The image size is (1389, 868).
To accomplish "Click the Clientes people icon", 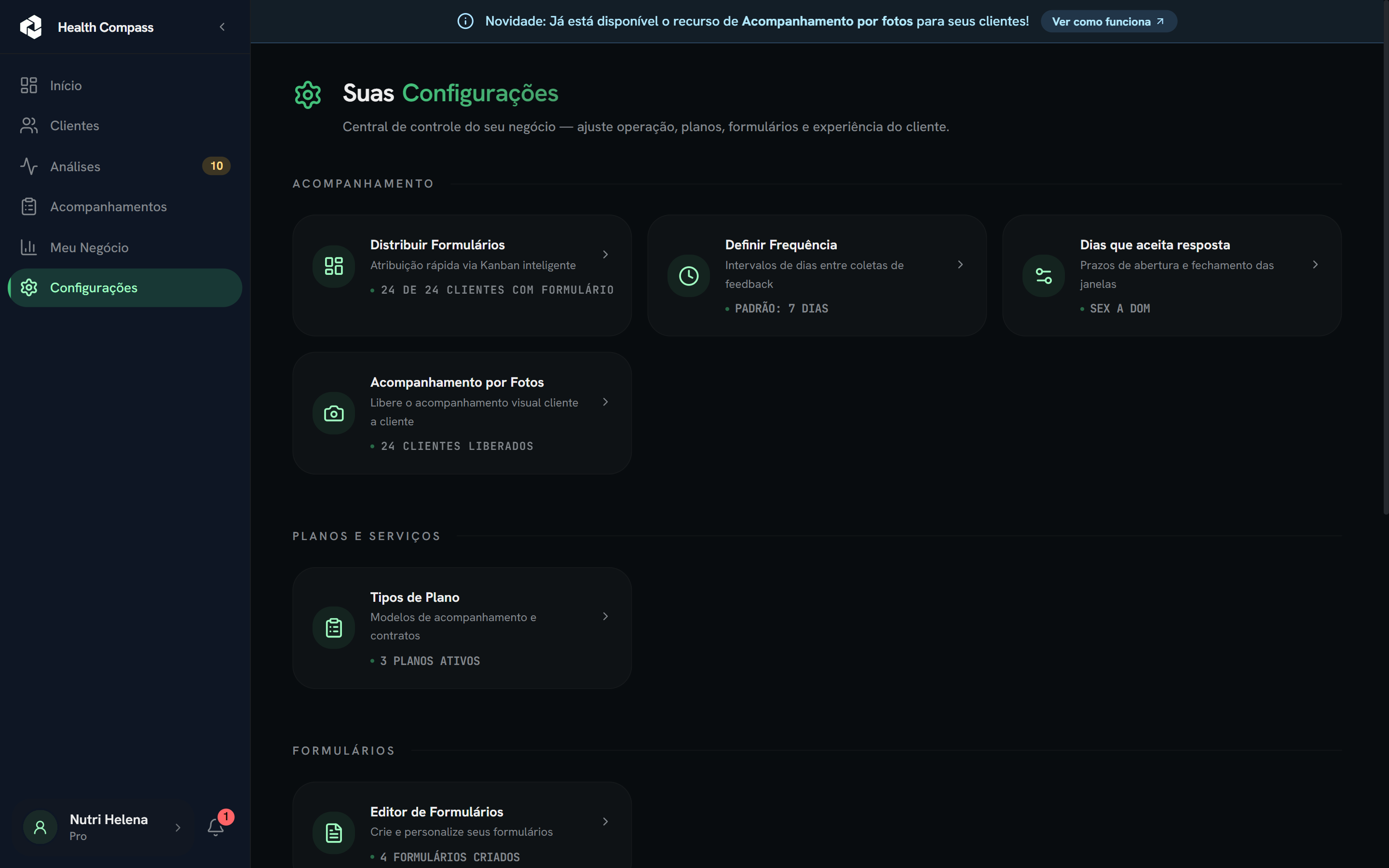I will [29, 126].
